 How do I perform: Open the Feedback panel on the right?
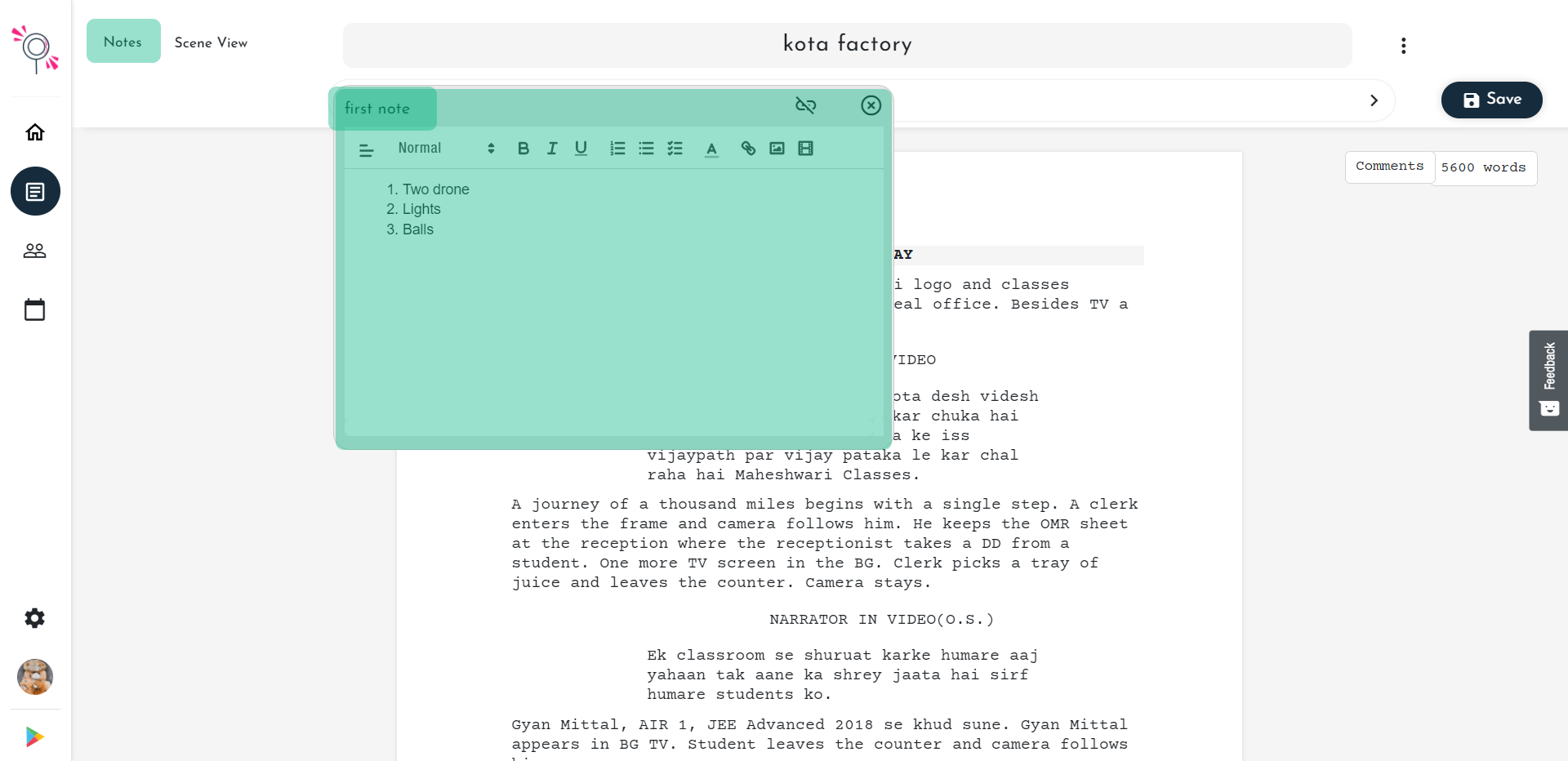pyautogui.click(x=1548, y=380)
